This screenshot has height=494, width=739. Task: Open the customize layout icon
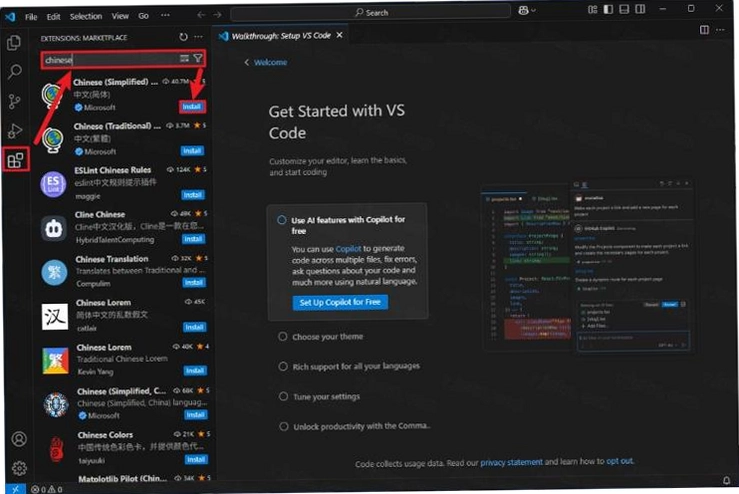point(592,9)
